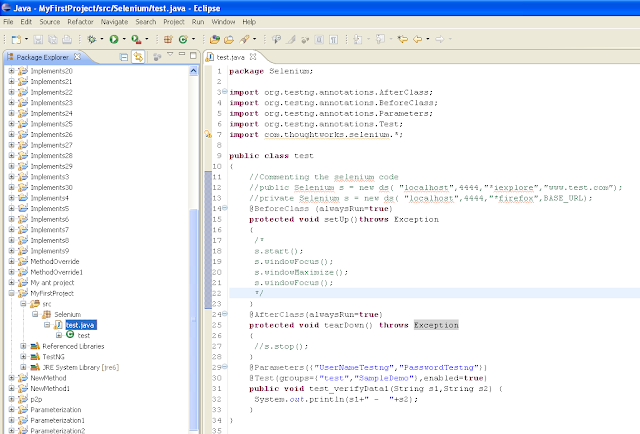The height and width of the screenshot is (434, 640).
Task: Run the program with green Run icon
Action: point(114,39)
